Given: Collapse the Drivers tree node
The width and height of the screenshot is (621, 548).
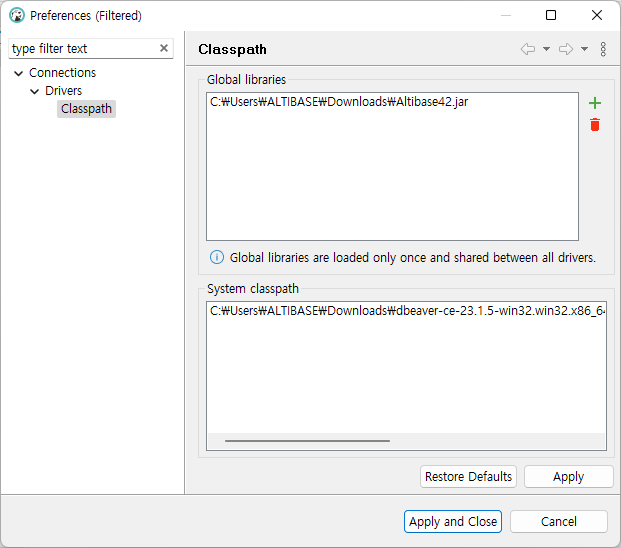Looking at the screenshot, I should tap(35, 91).
